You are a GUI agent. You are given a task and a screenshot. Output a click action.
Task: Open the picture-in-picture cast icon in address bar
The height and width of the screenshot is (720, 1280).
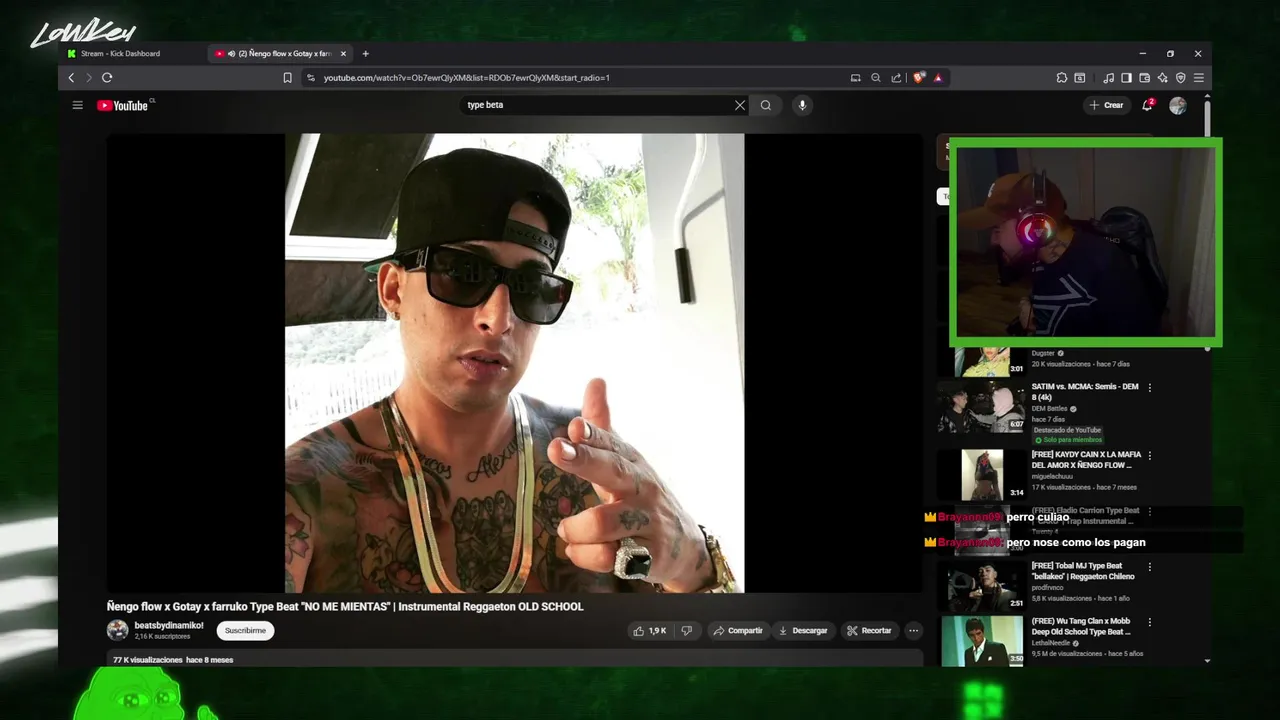[855, 78]
